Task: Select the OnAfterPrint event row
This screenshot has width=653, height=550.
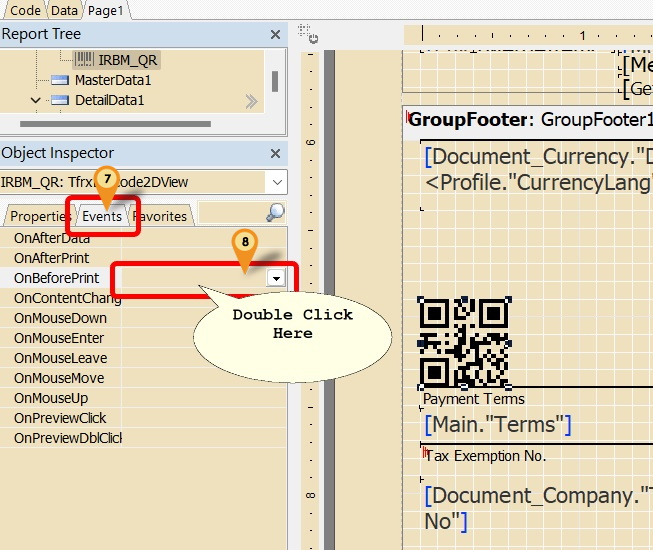Action: (52, 258)
